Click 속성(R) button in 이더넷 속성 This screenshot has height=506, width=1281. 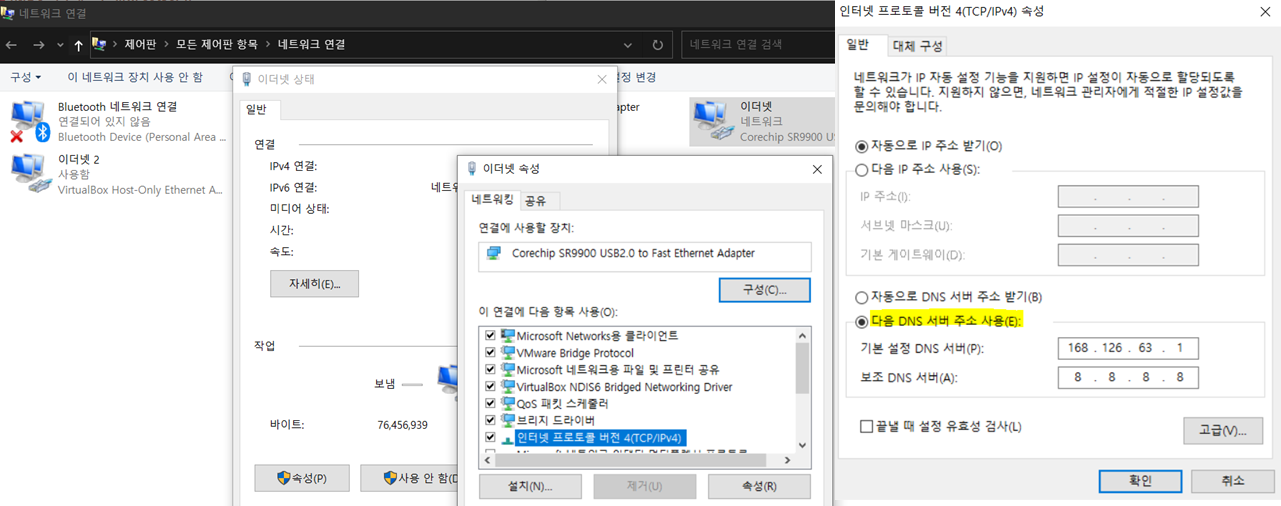[759, 487]
